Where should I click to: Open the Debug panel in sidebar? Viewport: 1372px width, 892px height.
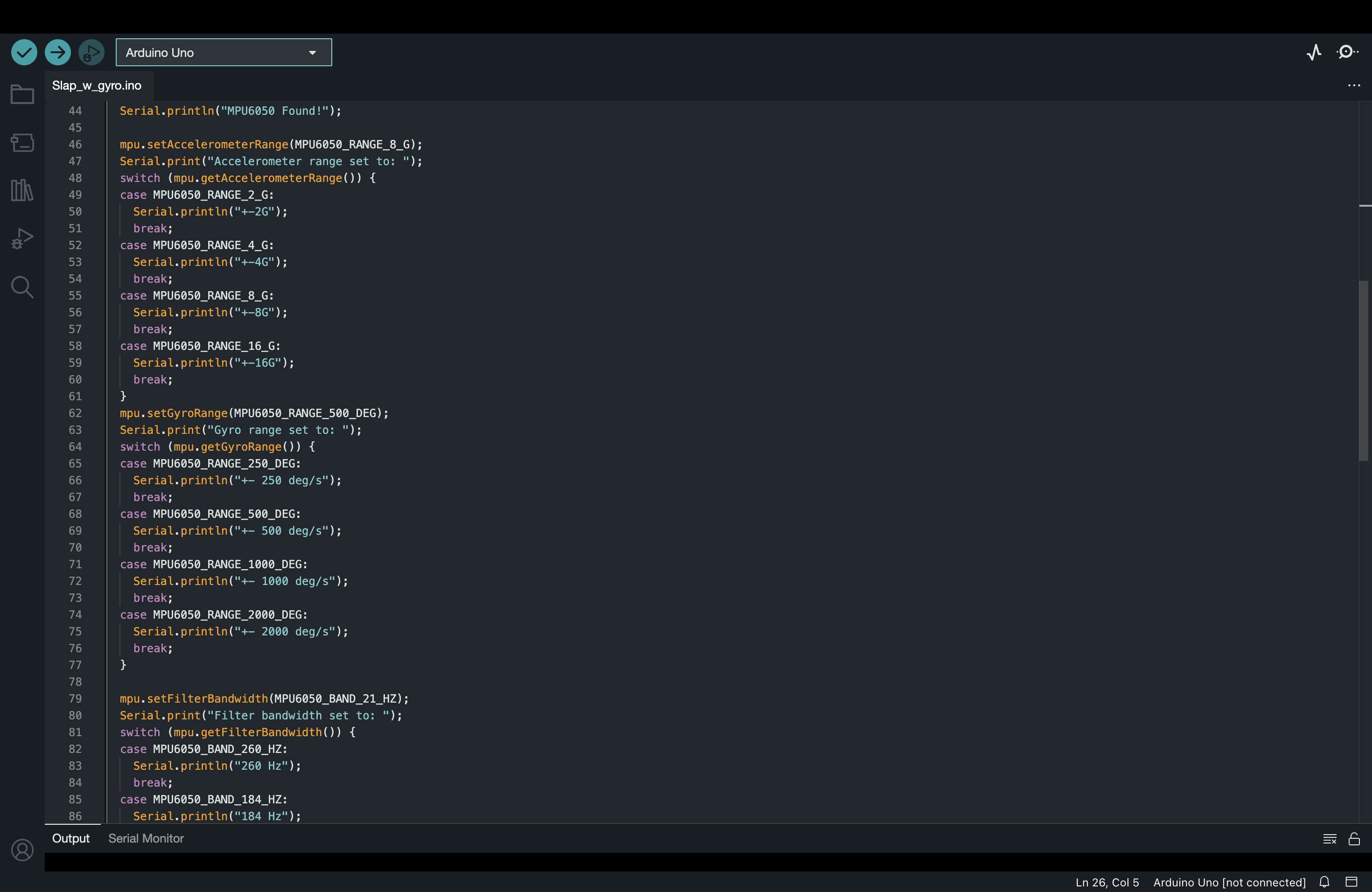click(x=22, y=238)
